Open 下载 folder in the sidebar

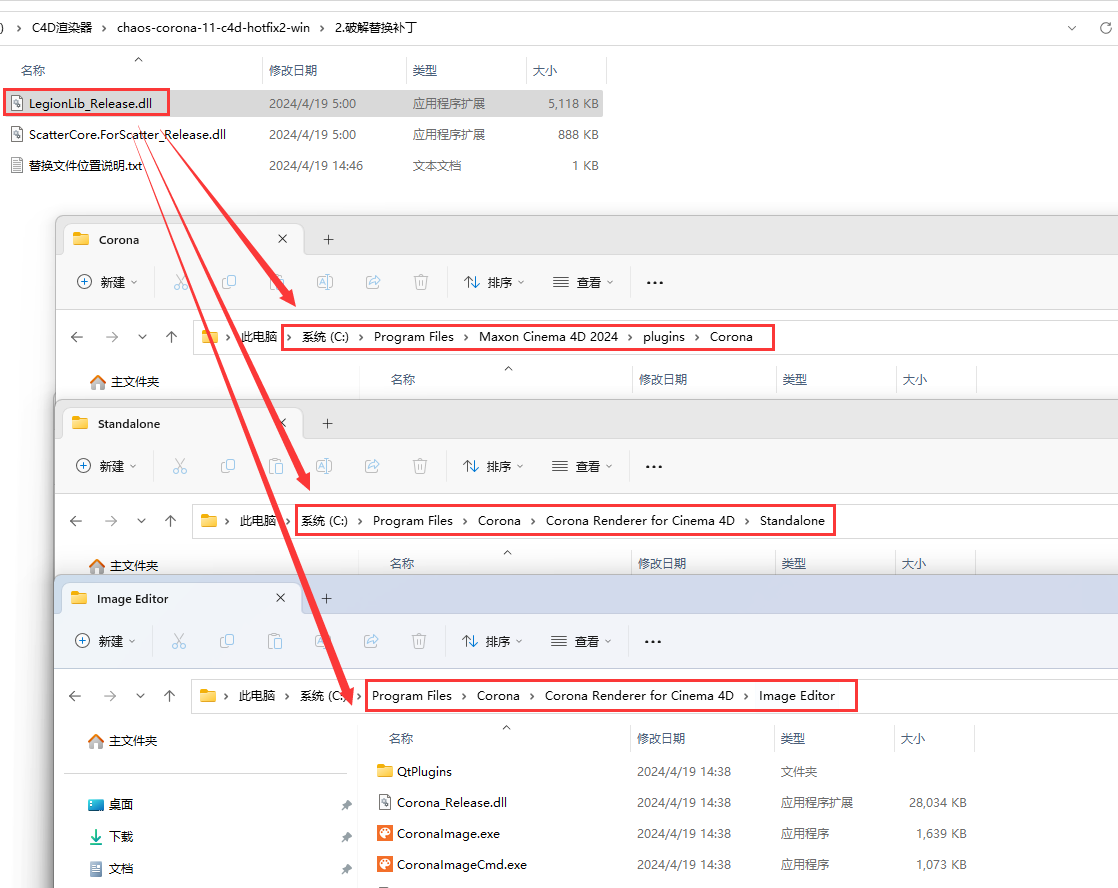(120, 836)
